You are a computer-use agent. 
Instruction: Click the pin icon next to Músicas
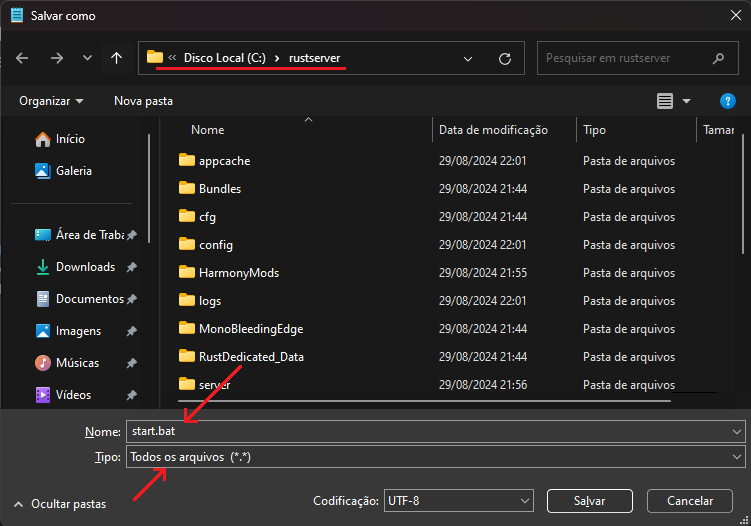132,363
